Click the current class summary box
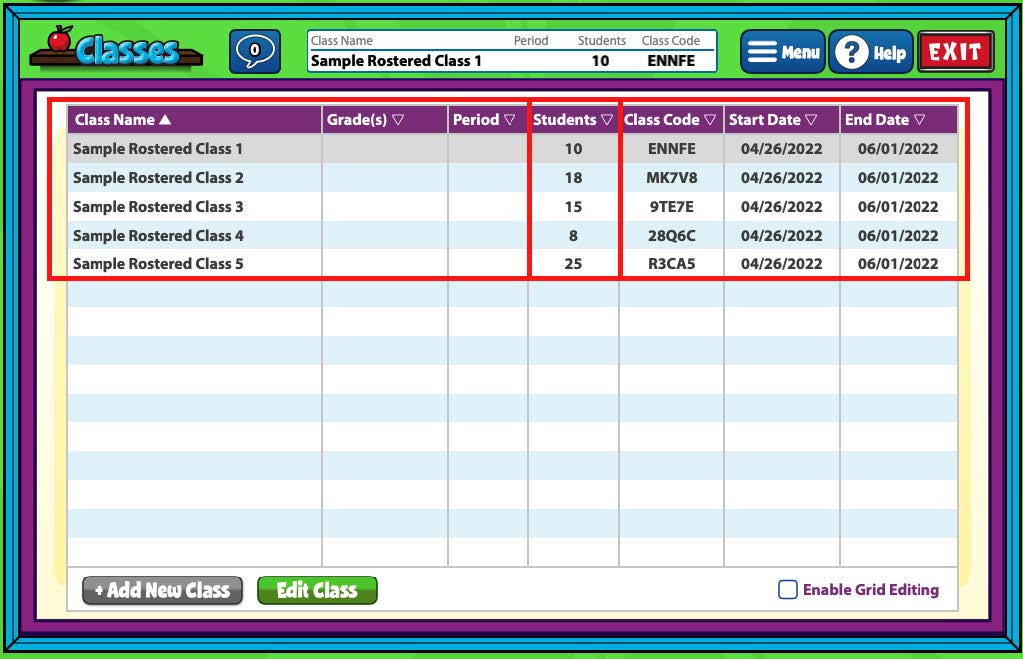This screenshot has height=659, width=1023. point(512,51)
